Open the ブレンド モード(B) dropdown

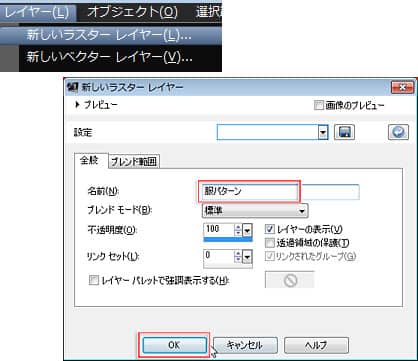[x=255, y=211]
